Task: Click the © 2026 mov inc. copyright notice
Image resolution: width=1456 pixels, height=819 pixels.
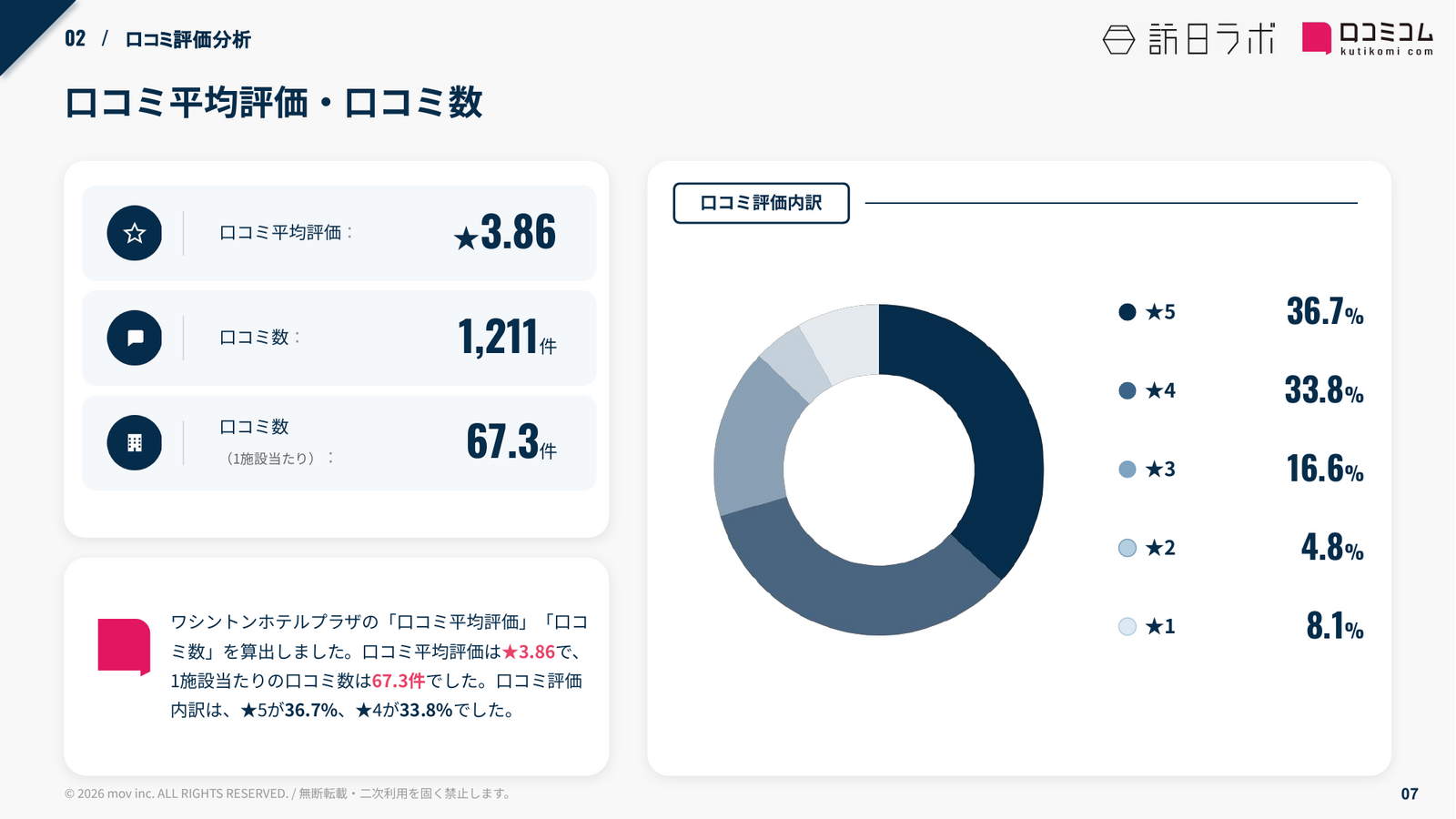Action: 288,794
